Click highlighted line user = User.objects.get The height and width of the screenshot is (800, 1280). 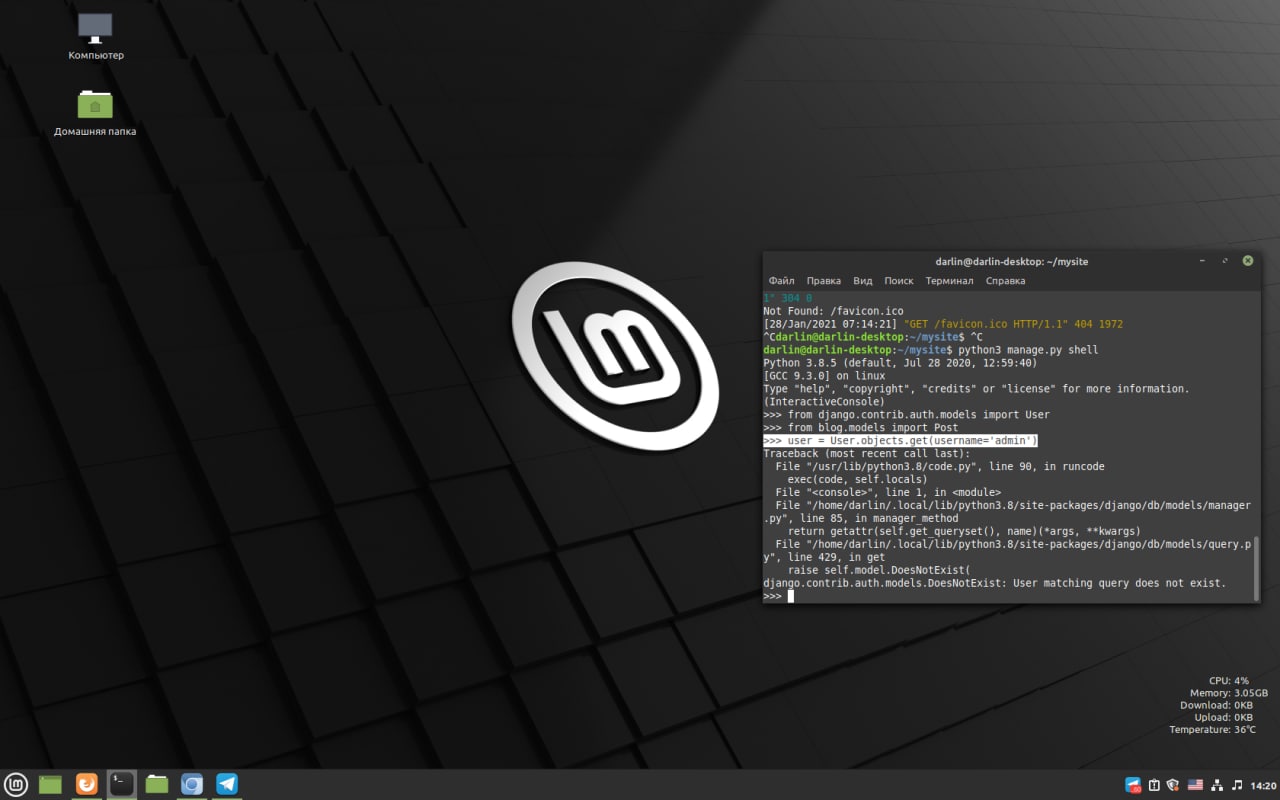point(900,441)
